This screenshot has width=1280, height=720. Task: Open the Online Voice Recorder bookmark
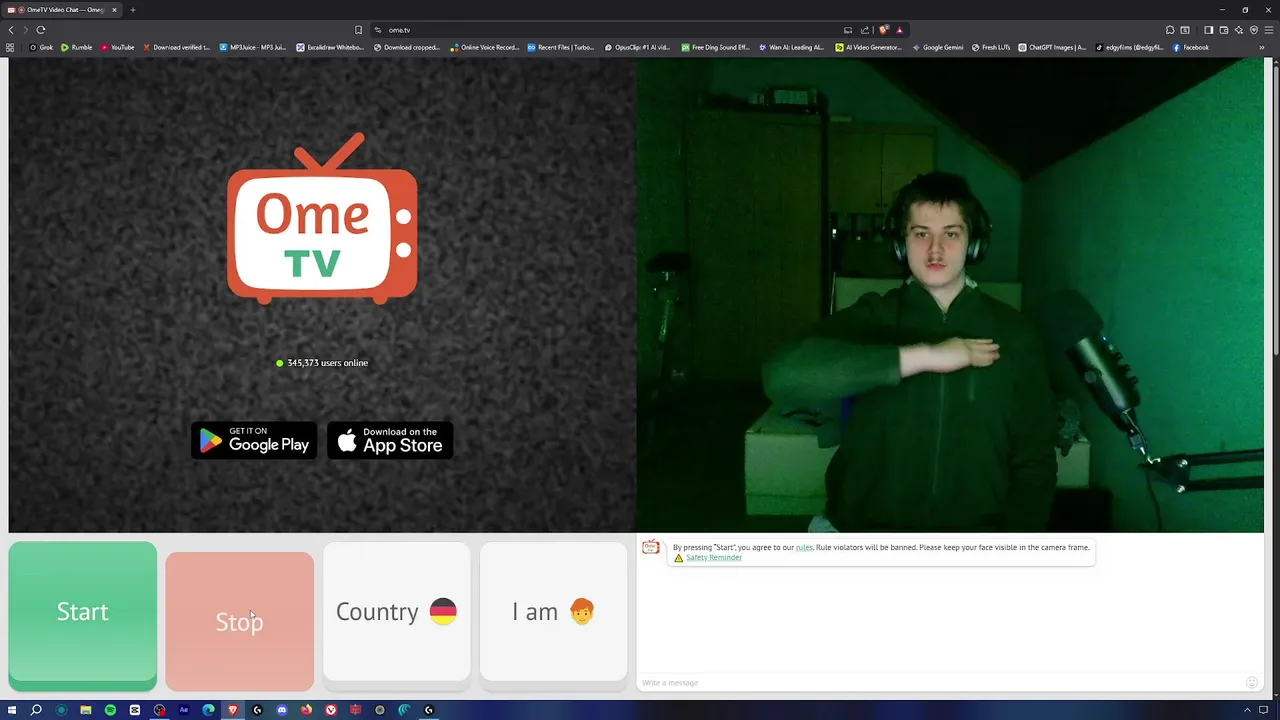(x=485, y=47)
